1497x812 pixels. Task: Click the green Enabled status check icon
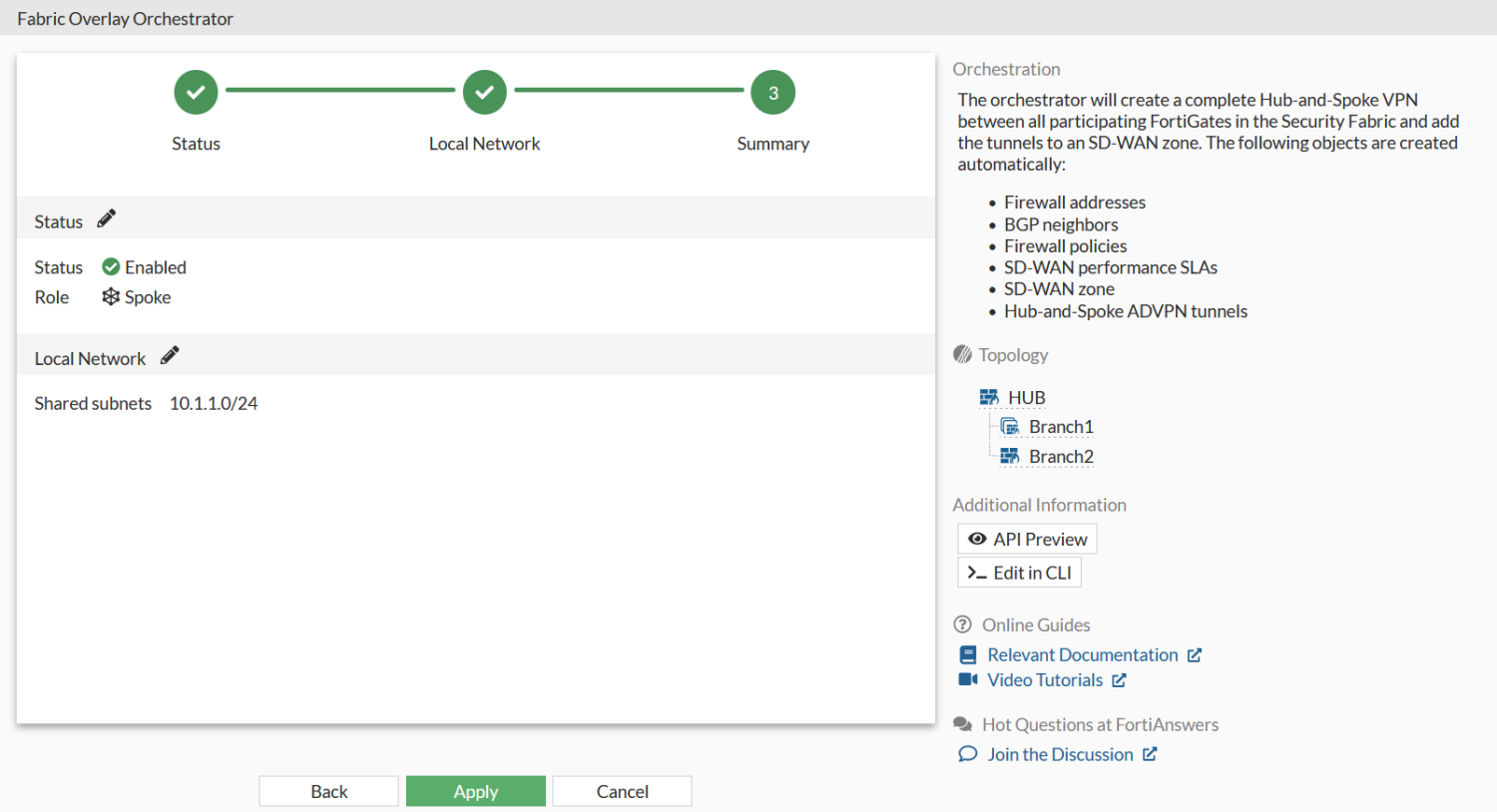111,266
